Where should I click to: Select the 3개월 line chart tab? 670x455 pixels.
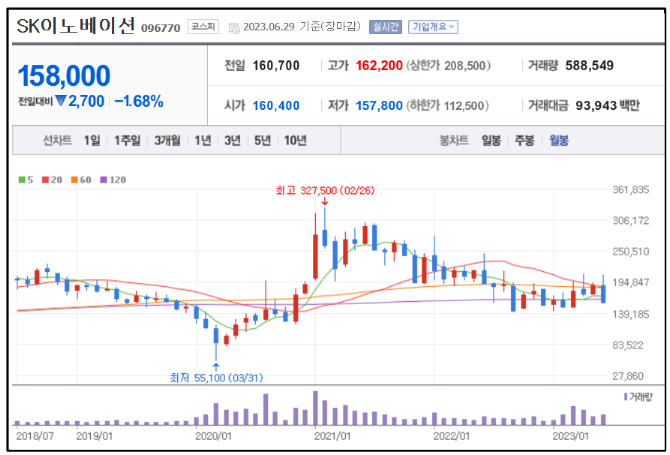click(x=167, y=140)
